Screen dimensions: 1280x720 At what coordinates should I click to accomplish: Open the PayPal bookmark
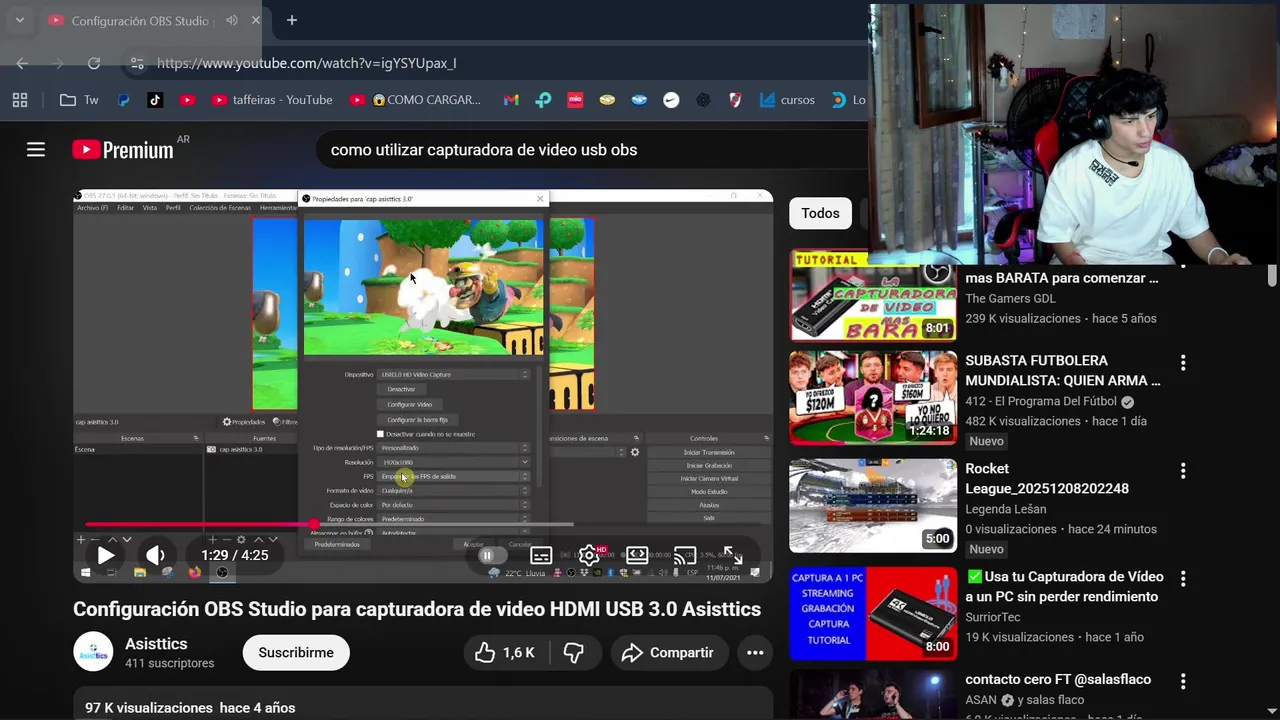click(x=124, y=100)
